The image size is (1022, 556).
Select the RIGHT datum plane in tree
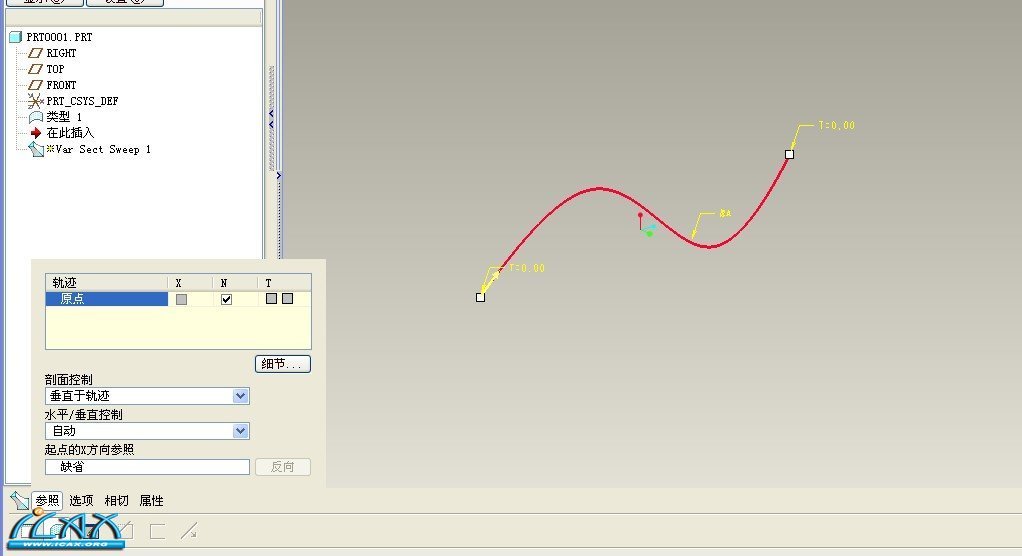[61, 53]
